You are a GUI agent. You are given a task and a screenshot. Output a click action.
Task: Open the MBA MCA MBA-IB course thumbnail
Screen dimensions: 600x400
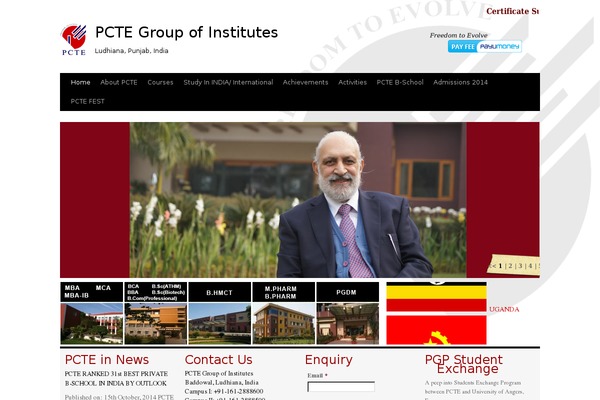[x=92, y=313]
